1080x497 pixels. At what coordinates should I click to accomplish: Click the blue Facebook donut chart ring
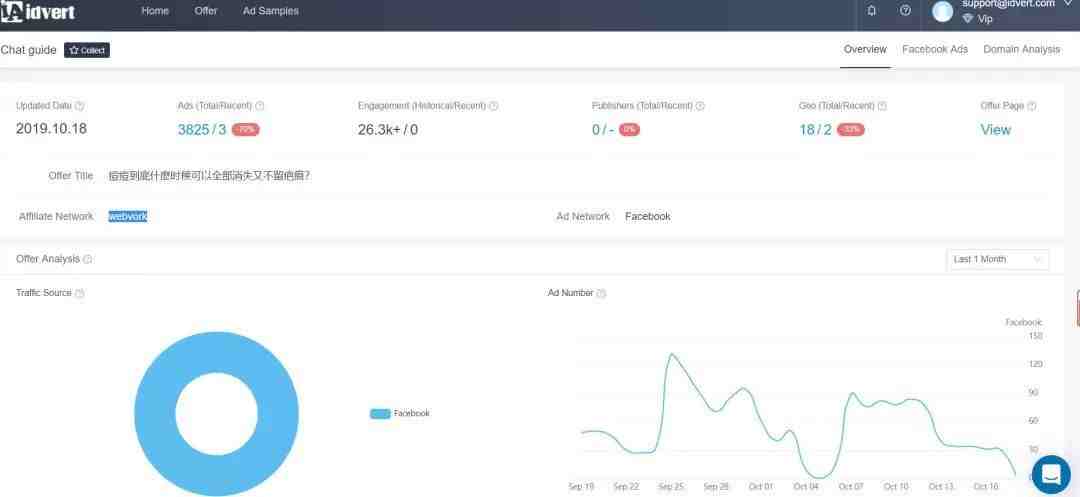pos(155,413)
